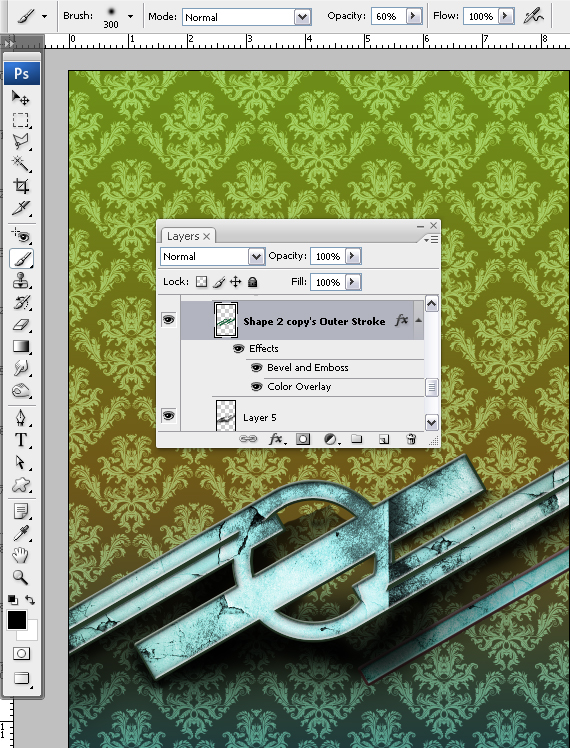Toggle lock all
The height and width of the screenshot is (748, 570).
253,282
